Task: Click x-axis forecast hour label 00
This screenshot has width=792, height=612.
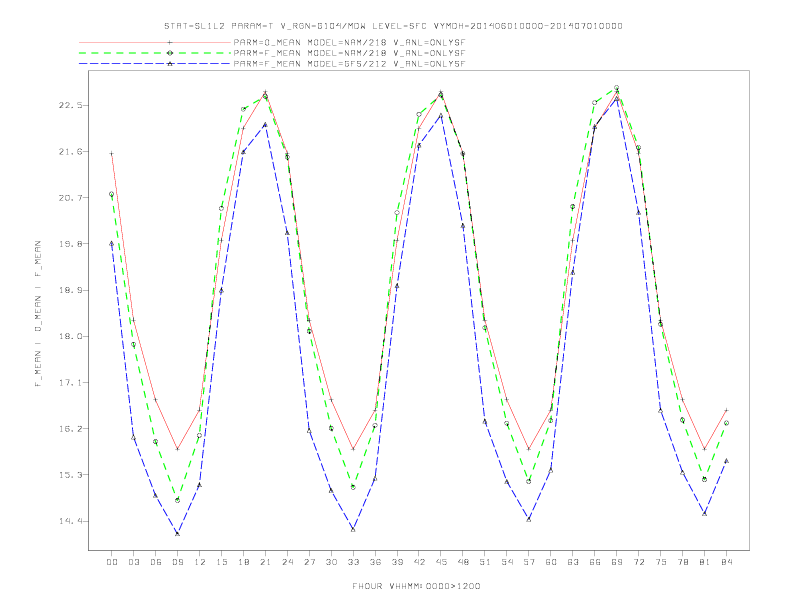Action: [x=112, y=562]
